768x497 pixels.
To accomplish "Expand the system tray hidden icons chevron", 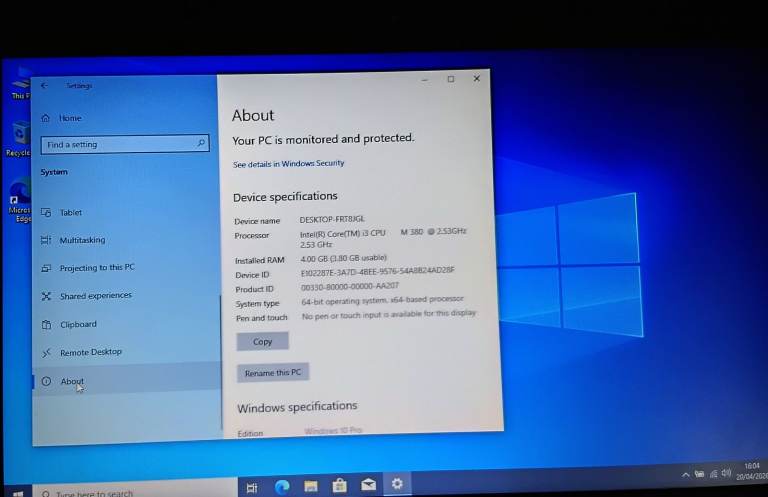I will tap(685, 474).
